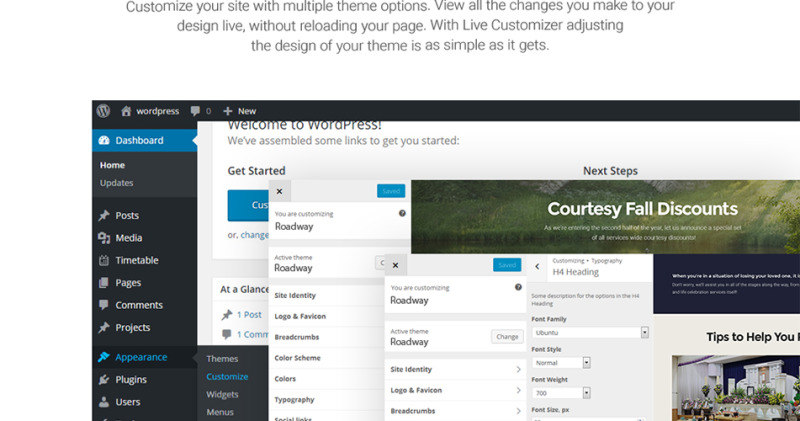Click the flower hall thumbnail image
Viewport: 800px width, 421px height.
coord(736,388)
